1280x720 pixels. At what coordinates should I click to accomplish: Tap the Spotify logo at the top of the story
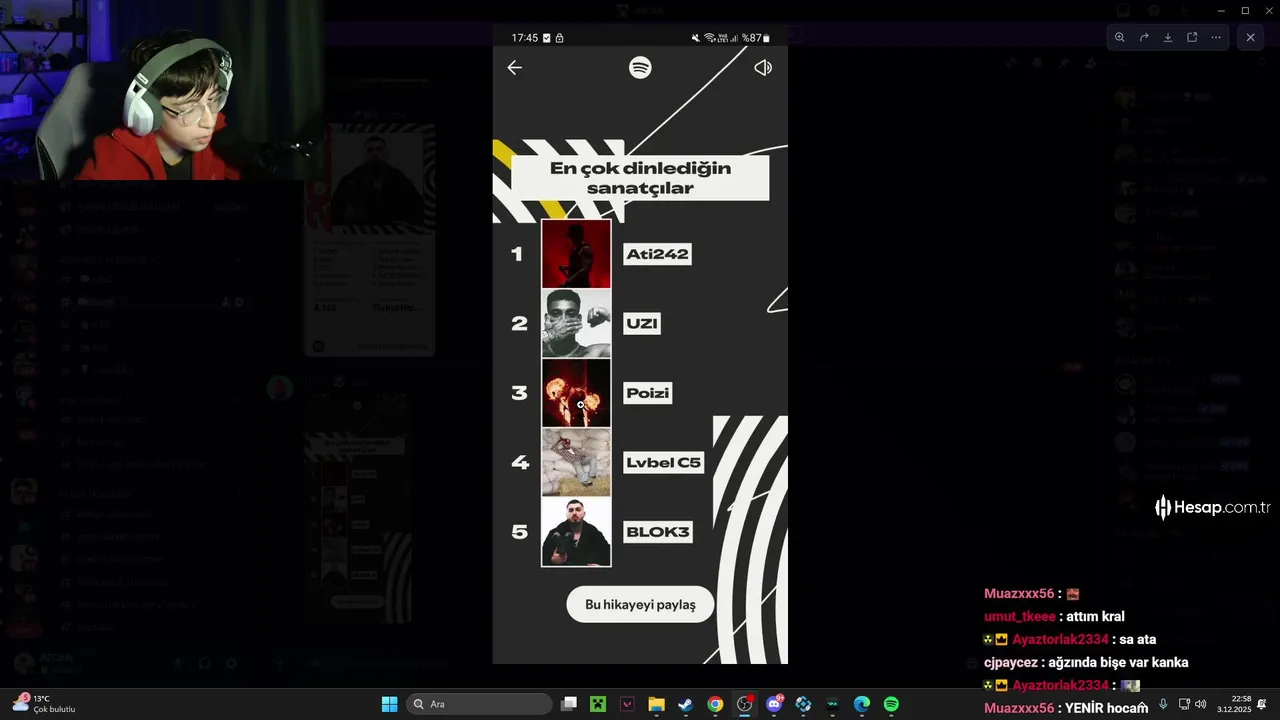point(640,67)
